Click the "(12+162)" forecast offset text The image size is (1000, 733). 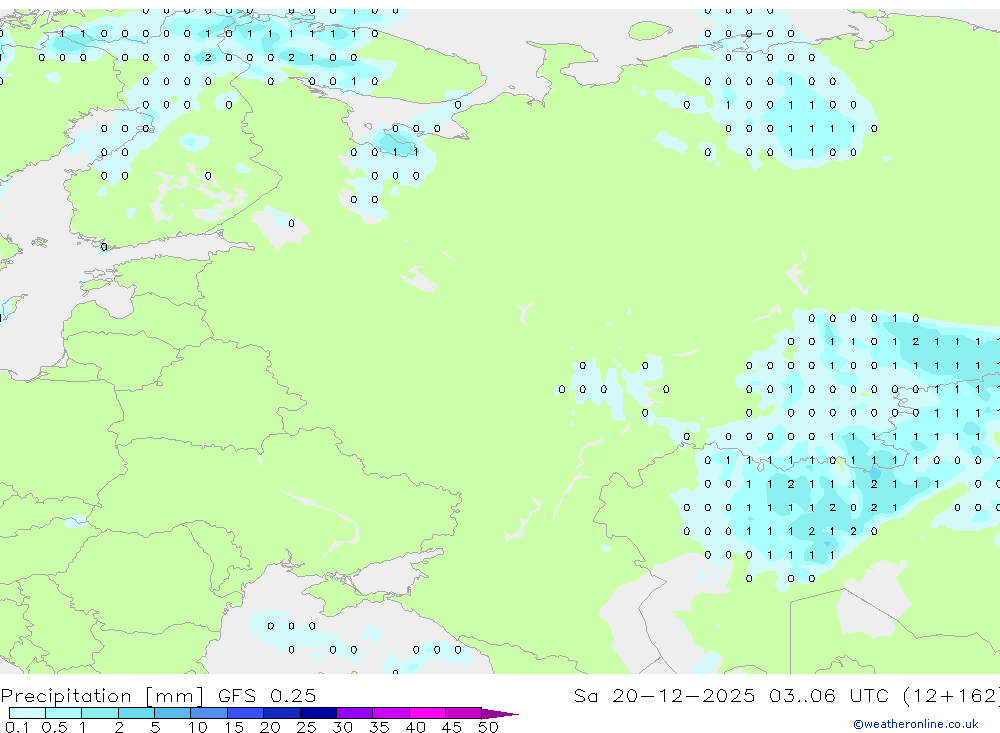click(x=951, y=695)
